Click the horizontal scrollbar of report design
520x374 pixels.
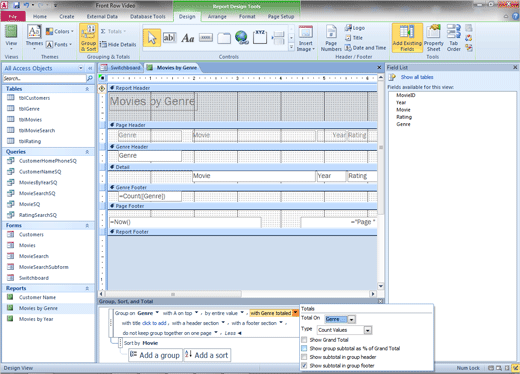(x=237, y=294)
